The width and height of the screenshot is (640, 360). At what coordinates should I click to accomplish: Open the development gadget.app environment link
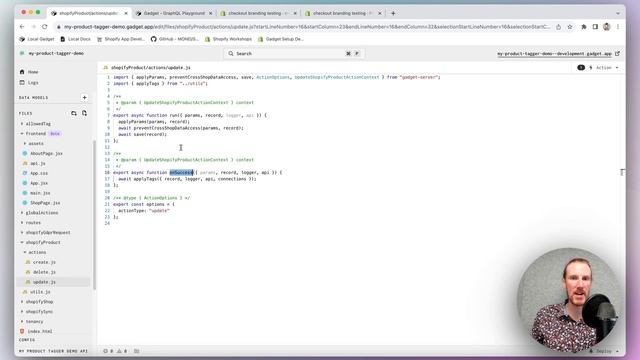tap(558, 53)
